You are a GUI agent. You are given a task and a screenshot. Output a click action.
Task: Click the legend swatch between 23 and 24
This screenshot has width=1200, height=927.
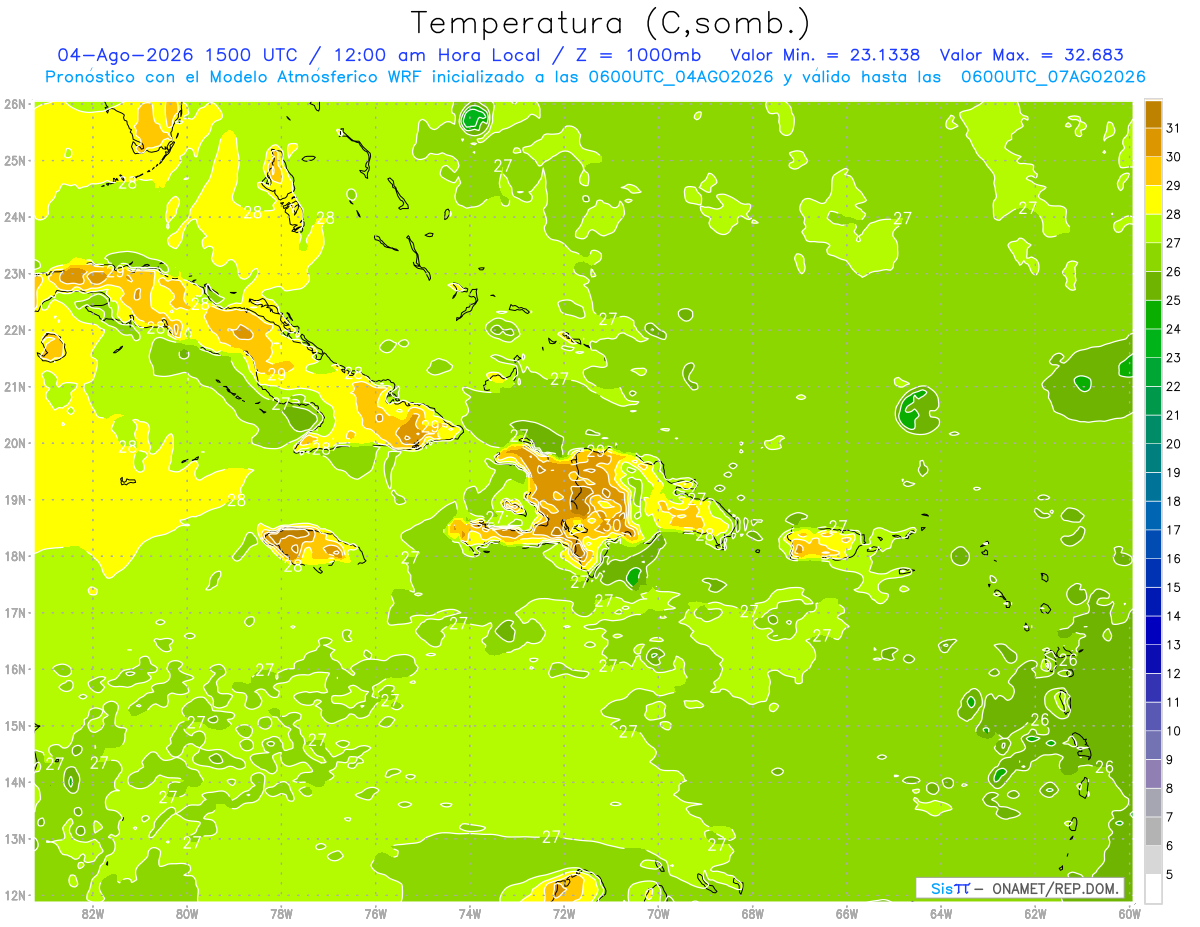tap(1153, 343)
